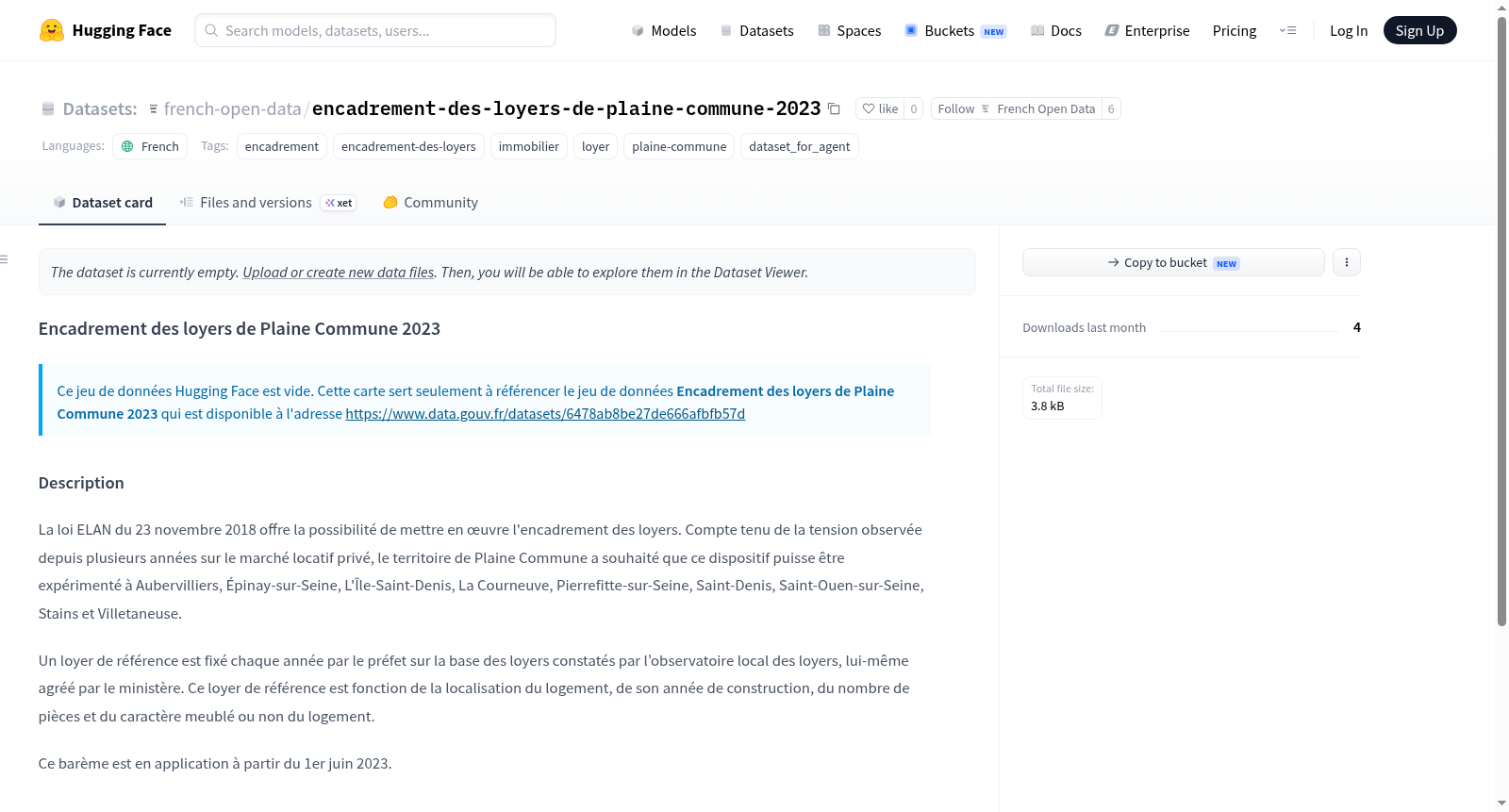
Task: Click the search magnifier icon
Action: tap(211, 30)
